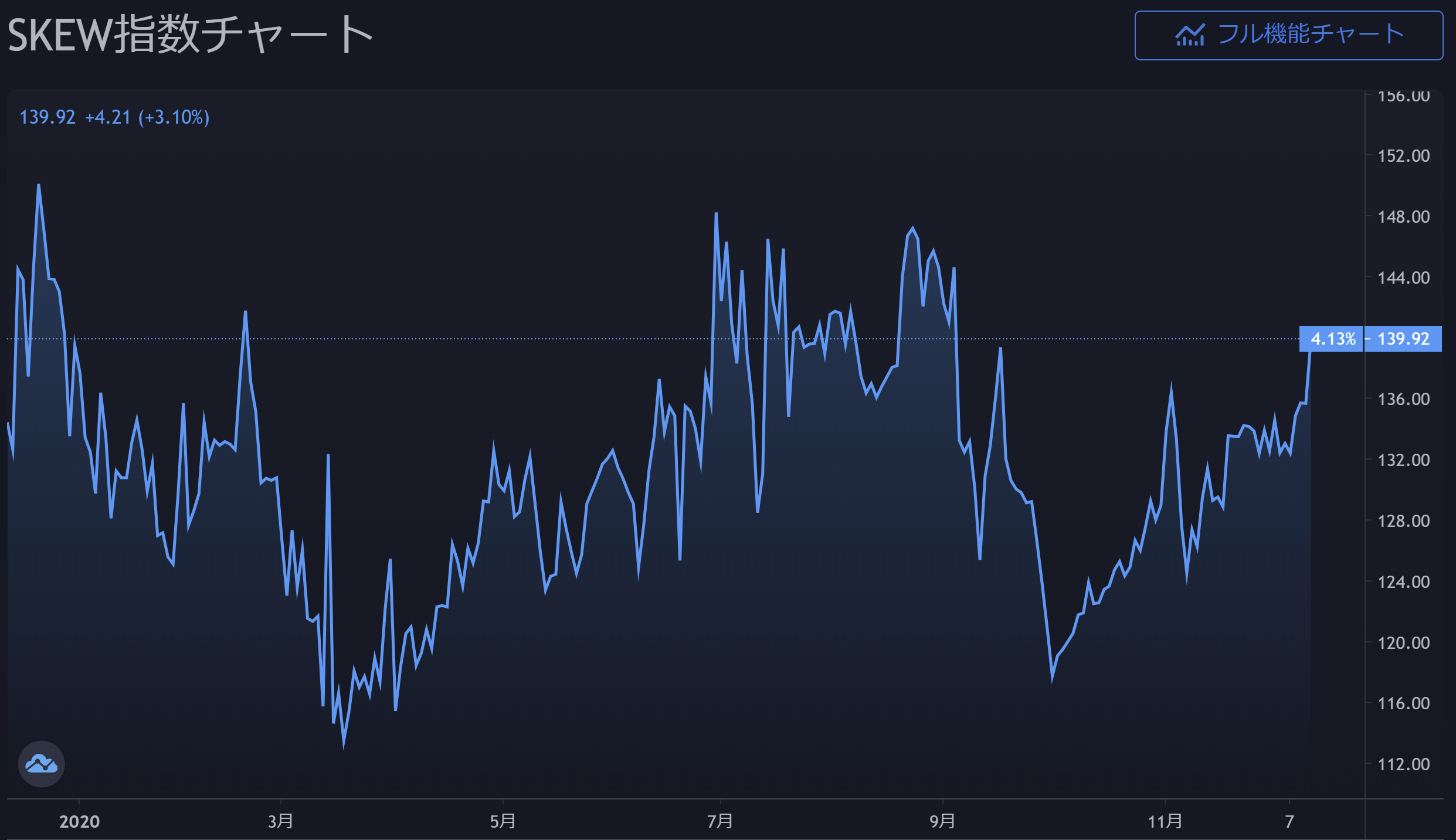Click the 7月 time axis label
Viewport: 1456px width, 840px height.
(720, 821)
